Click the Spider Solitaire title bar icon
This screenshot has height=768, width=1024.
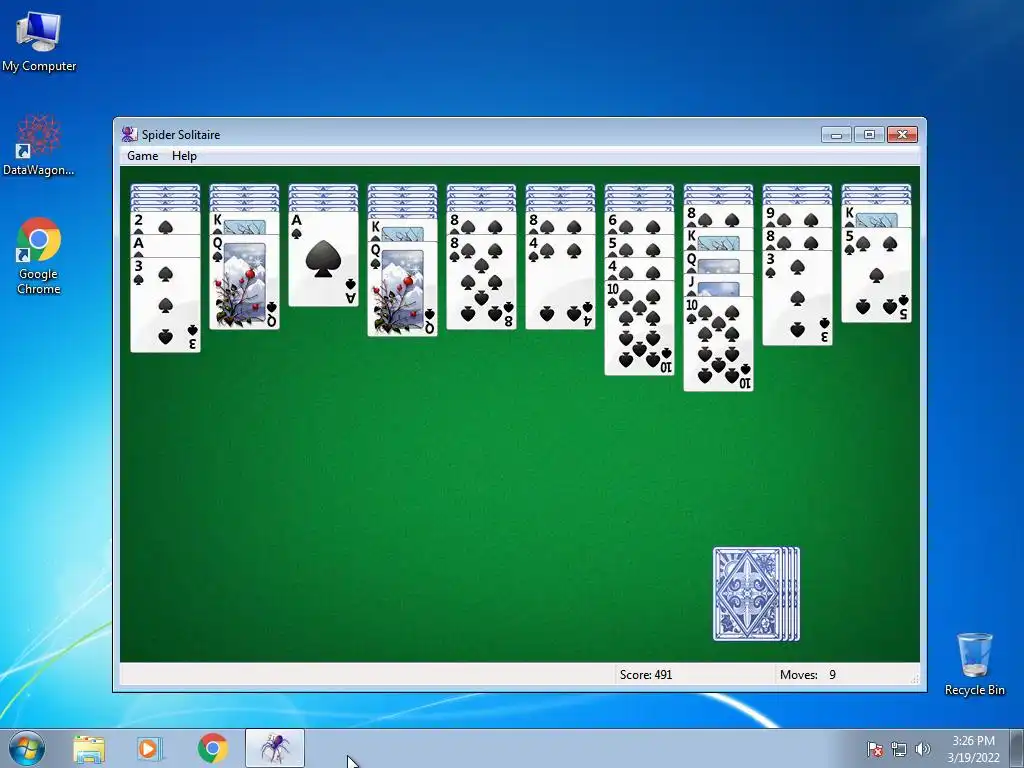click(x=129, y=135)
